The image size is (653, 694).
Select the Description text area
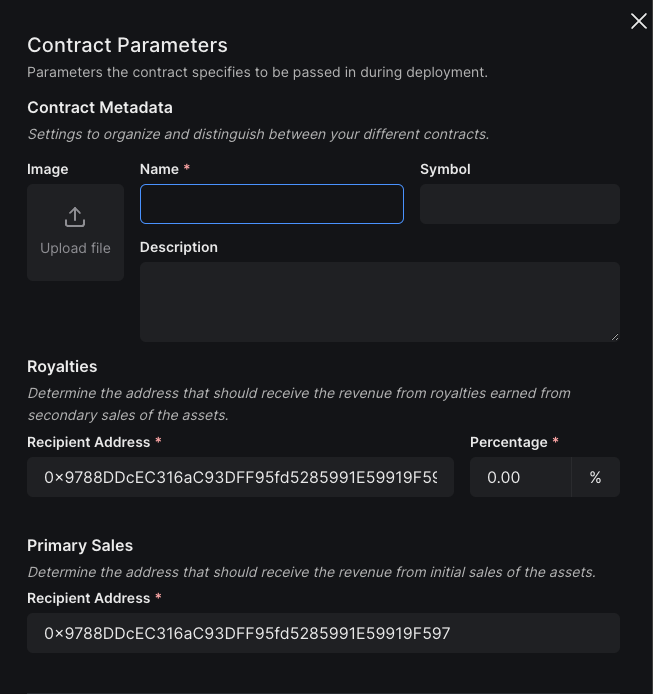(x=379, y=301)
